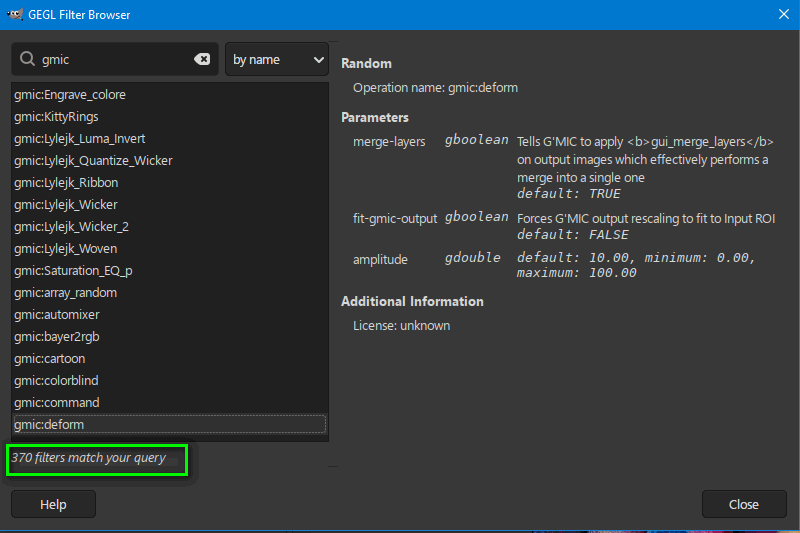Select gmic:cartoon filter
Viewport: 800px width, 533px height.
point(169,358)
